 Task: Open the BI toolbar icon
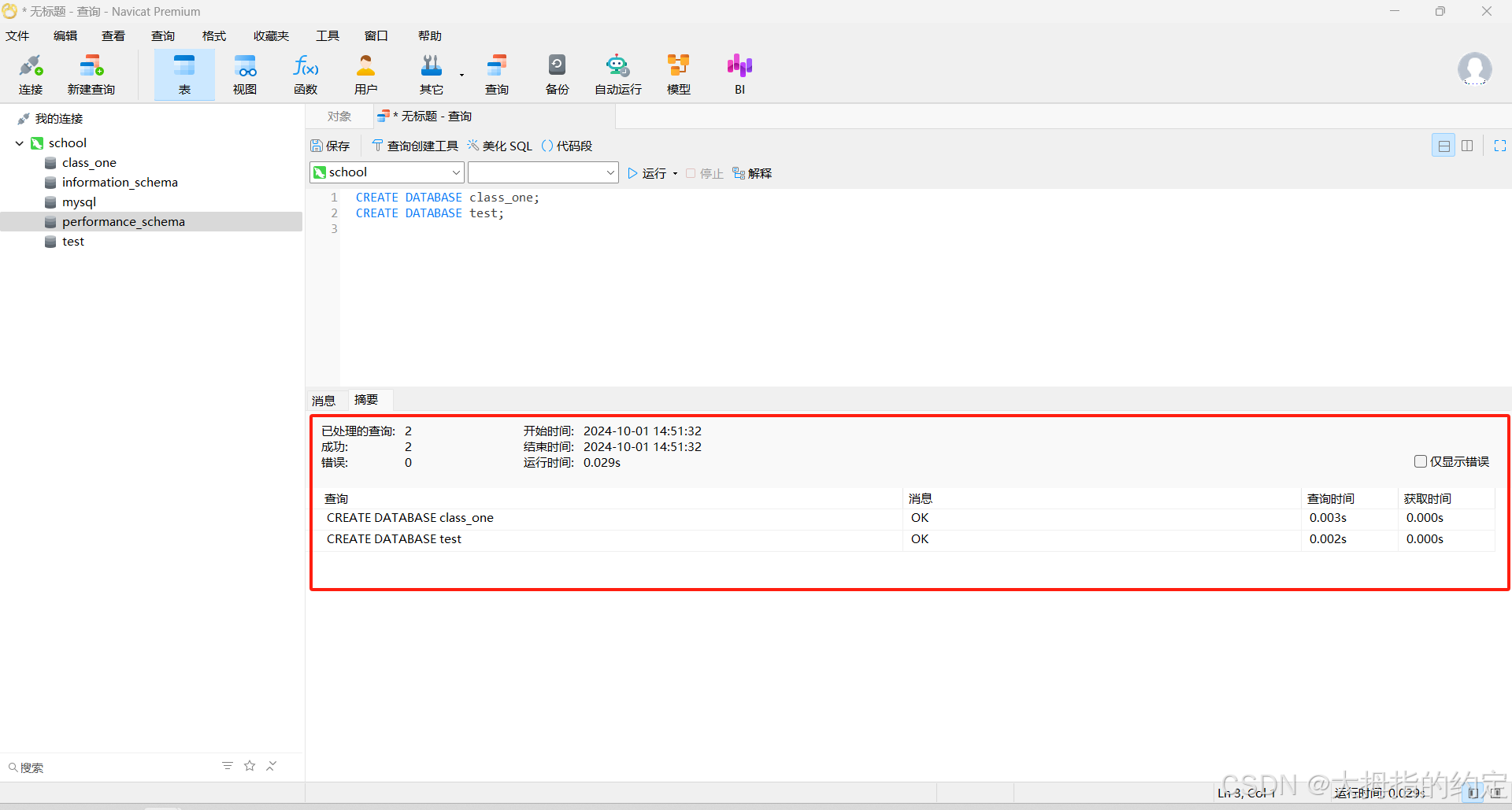[739, 75]
